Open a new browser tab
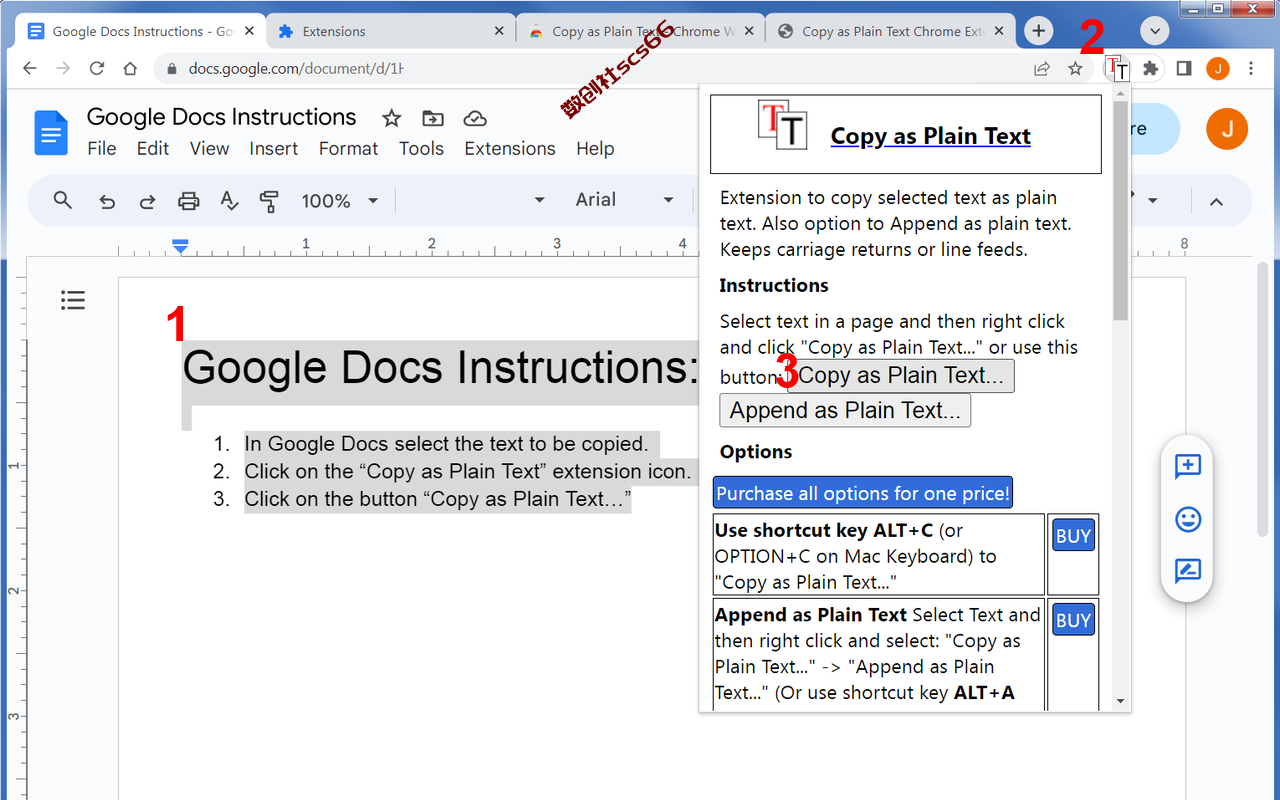The image size is (1280, 800). pos(1039,31)
